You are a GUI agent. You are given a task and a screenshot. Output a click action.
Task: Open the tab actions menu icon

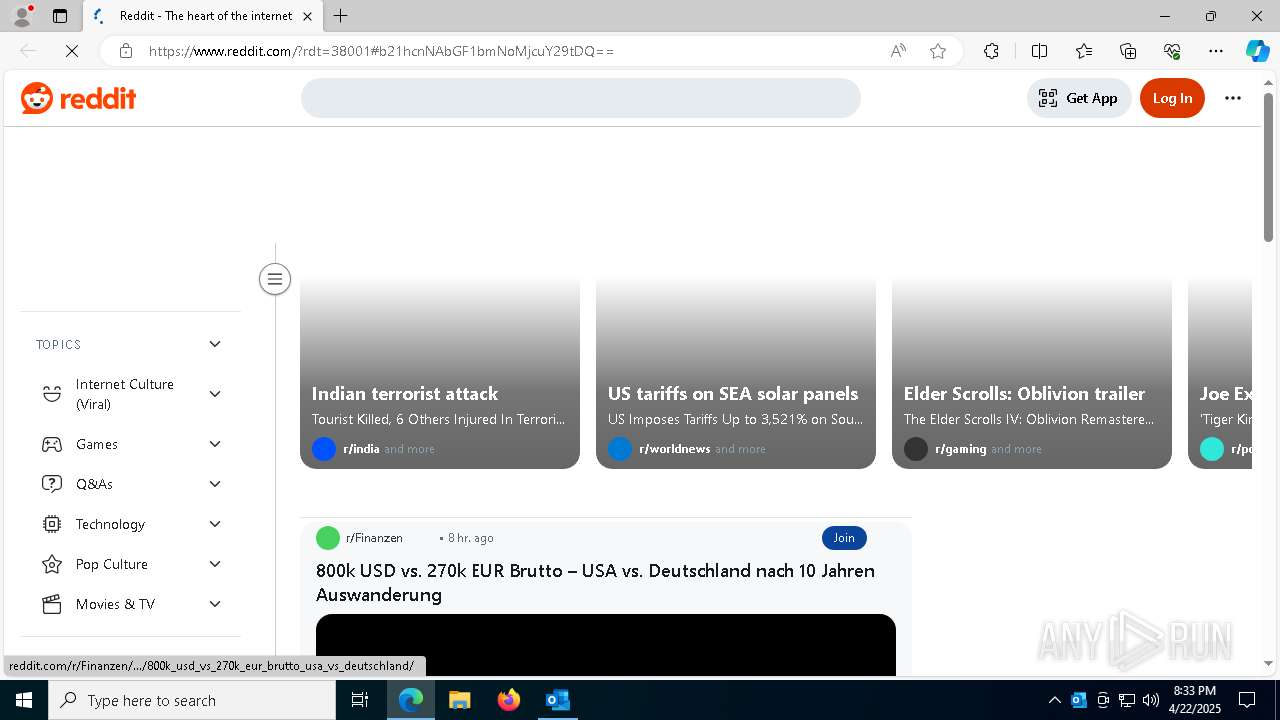(x=60, y=16)
